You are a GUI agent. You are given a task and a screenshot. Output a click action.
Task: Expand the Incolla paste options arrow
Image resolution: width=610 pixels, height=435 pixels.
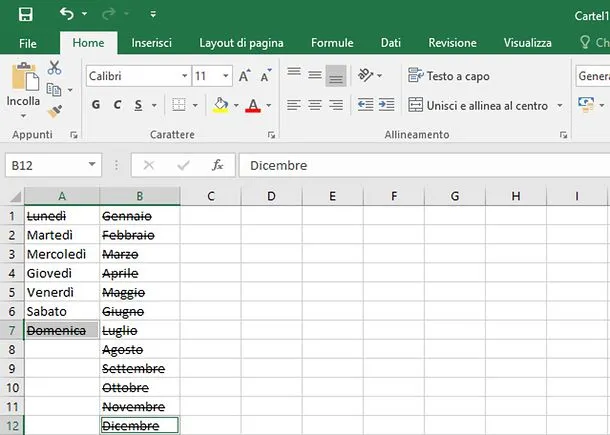pyautogui.click(x=23, y=116)
